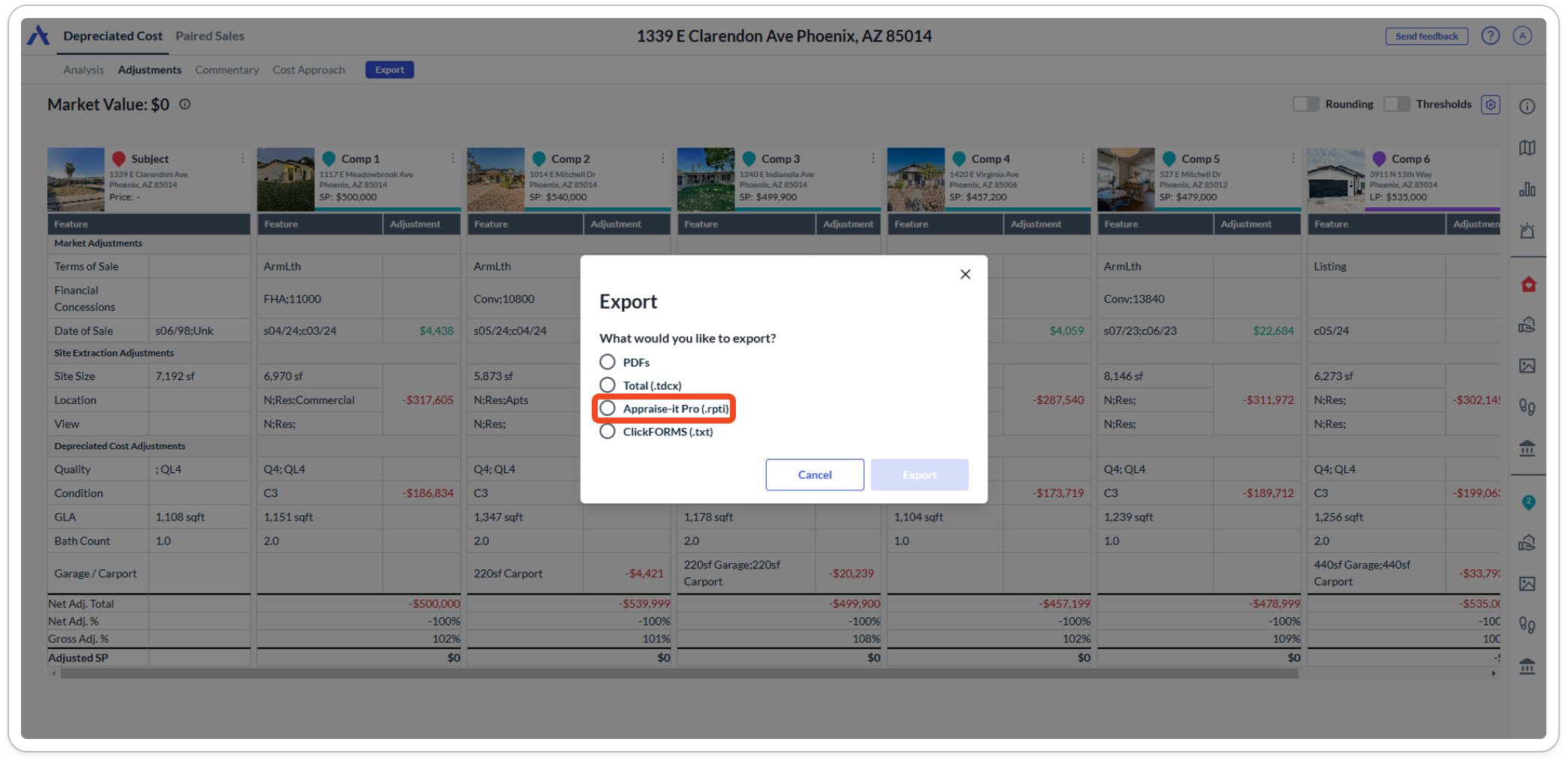This screenshot has height=763, width=1568.
Task: Select the PDFs export option
Action: [607, 362]
